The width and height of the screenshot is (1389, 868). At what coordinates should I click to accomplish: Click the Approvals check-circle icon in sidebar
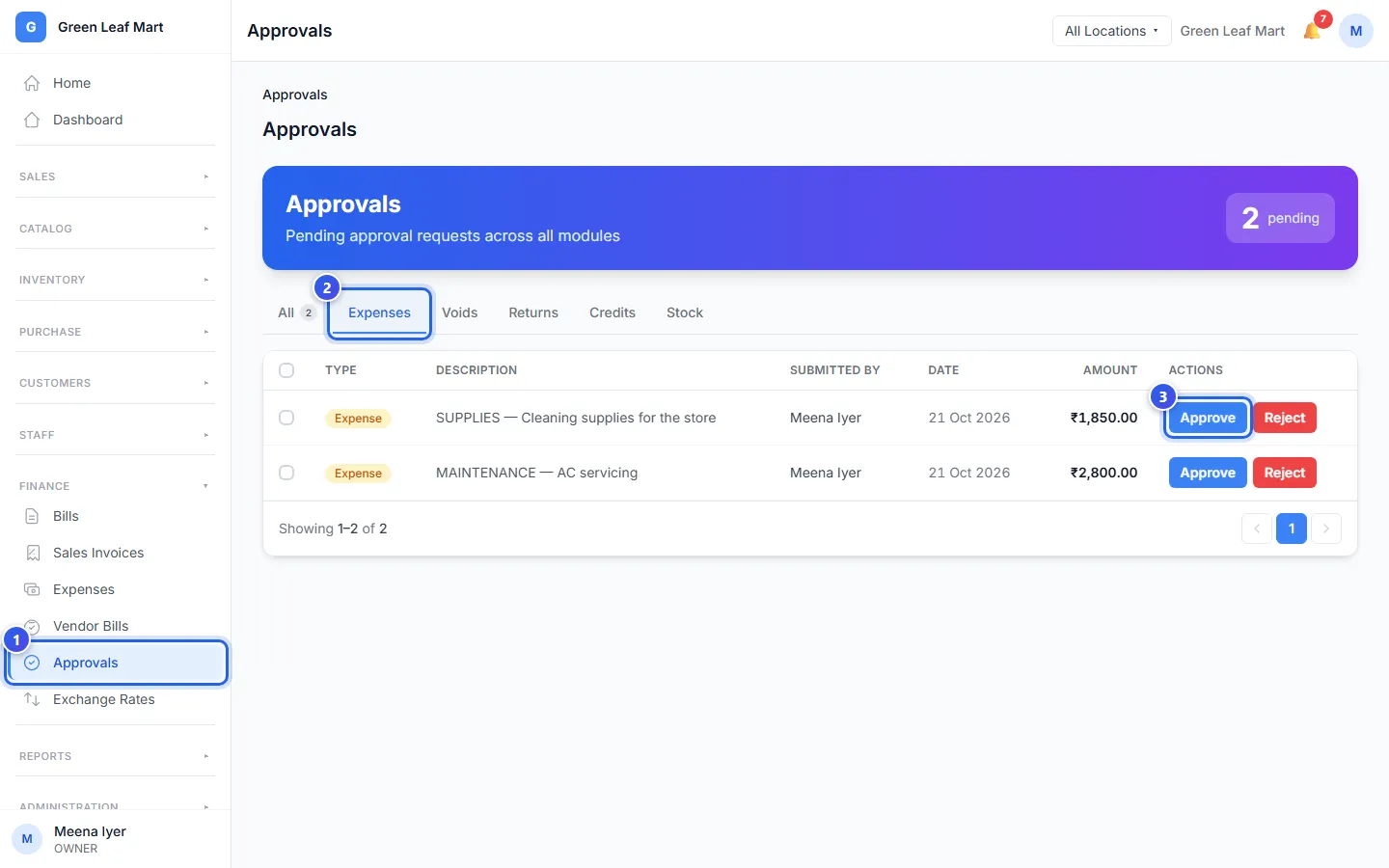coord(32,663)
